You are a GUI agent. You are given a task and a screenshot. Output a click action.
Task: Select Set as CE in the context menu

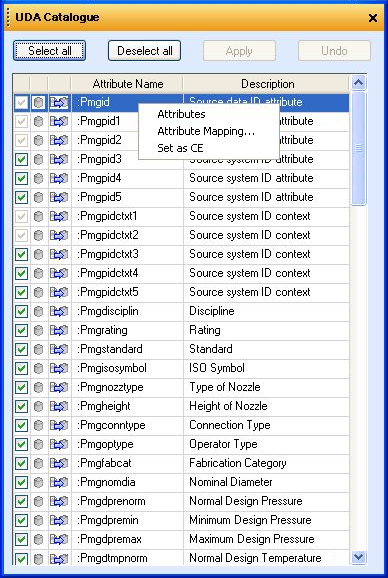pos(180,148)
